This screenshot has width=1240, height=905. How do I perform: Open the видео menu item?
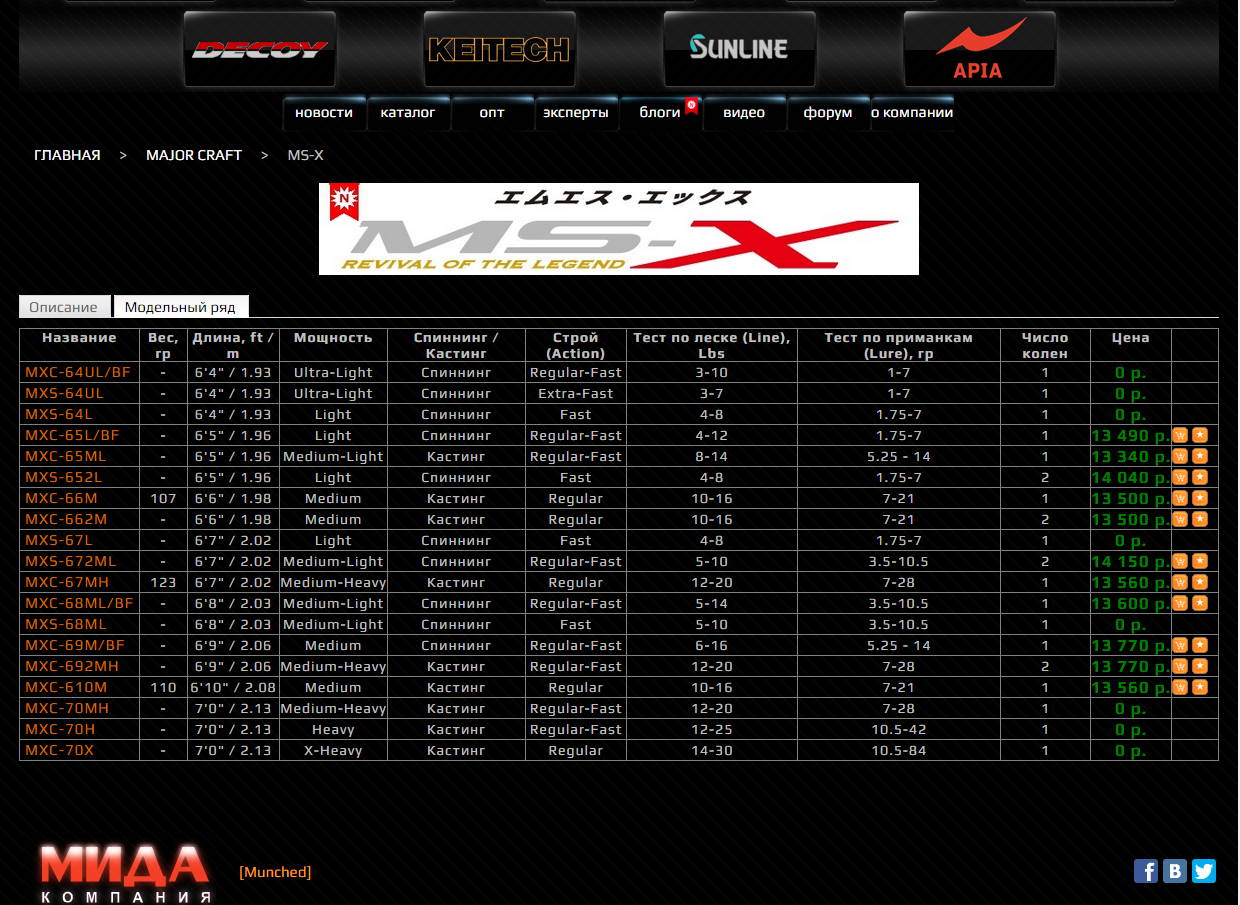tap(744, 113)
